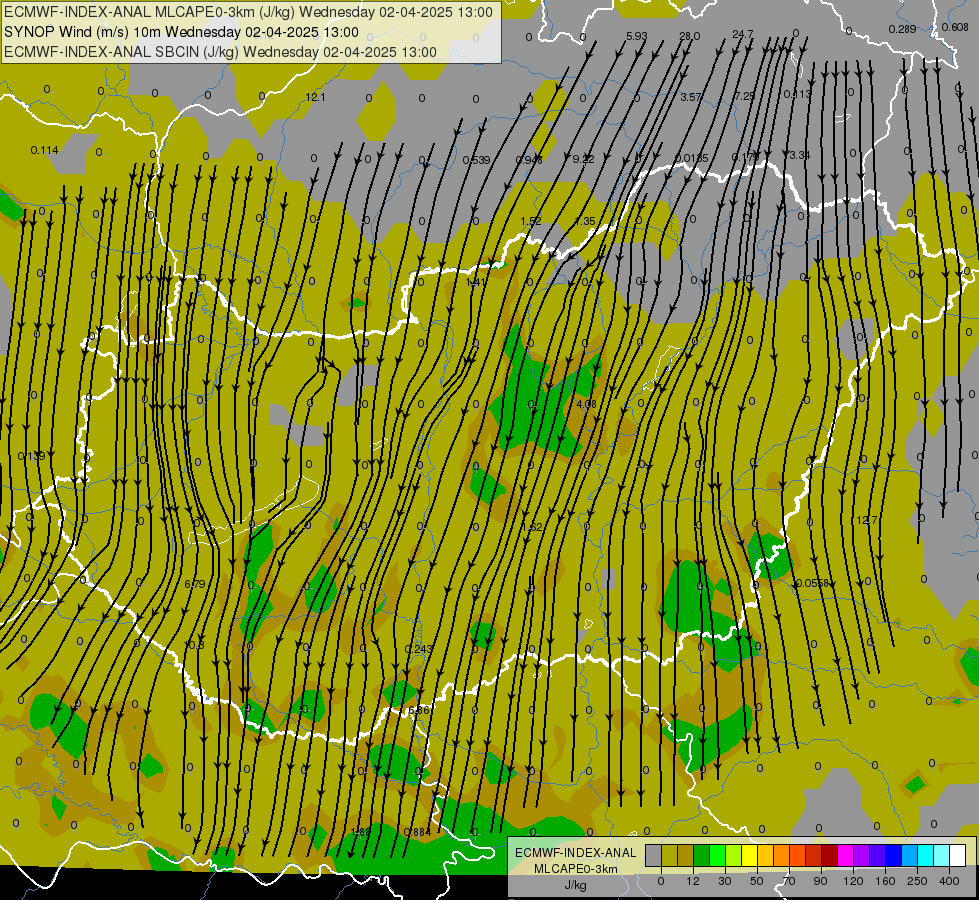Click legend tick label 400
979x900 pixels.
(x=949, y=881)
